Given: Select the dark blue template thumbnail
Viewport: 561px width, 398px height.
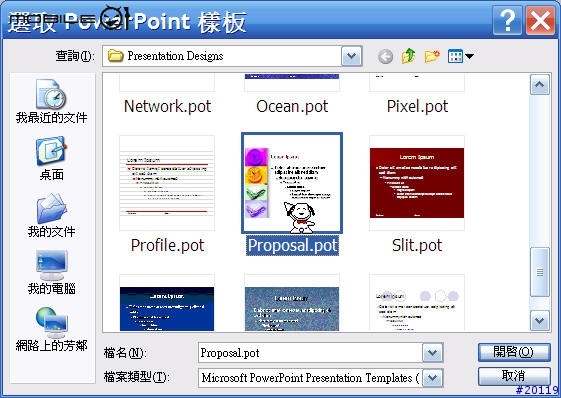Looking at the screenshot, I should click(x=167, y=303).
